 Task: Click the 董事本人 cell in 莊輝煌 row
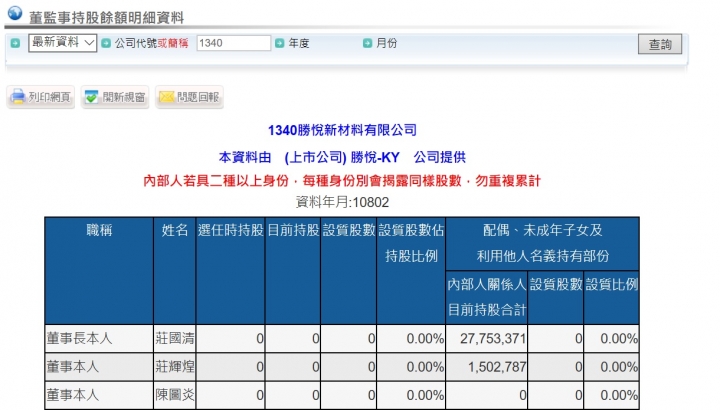click(x=99, y=367)
